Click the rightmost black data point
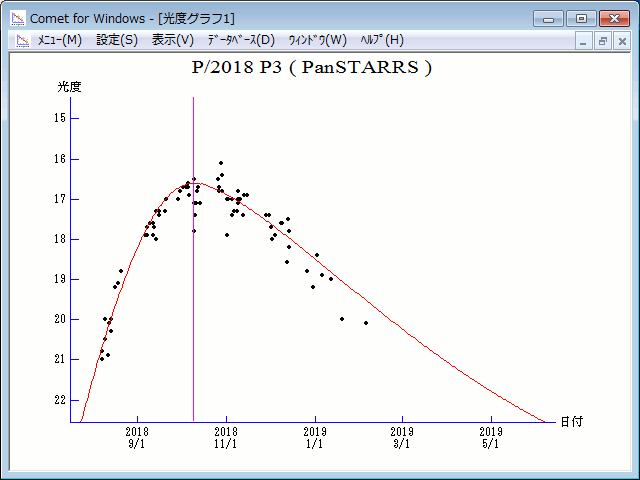640x480 pixels. [x=366, y=323]
